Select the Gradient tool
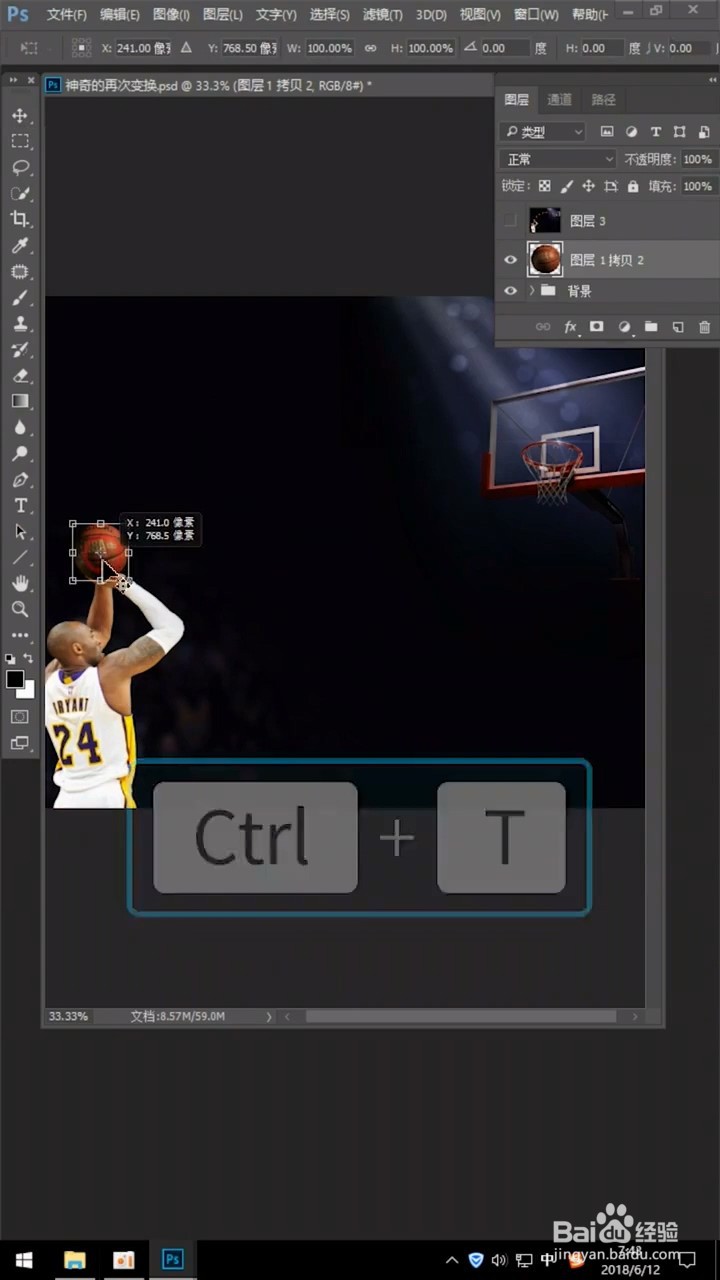 [x=20, y=401]
